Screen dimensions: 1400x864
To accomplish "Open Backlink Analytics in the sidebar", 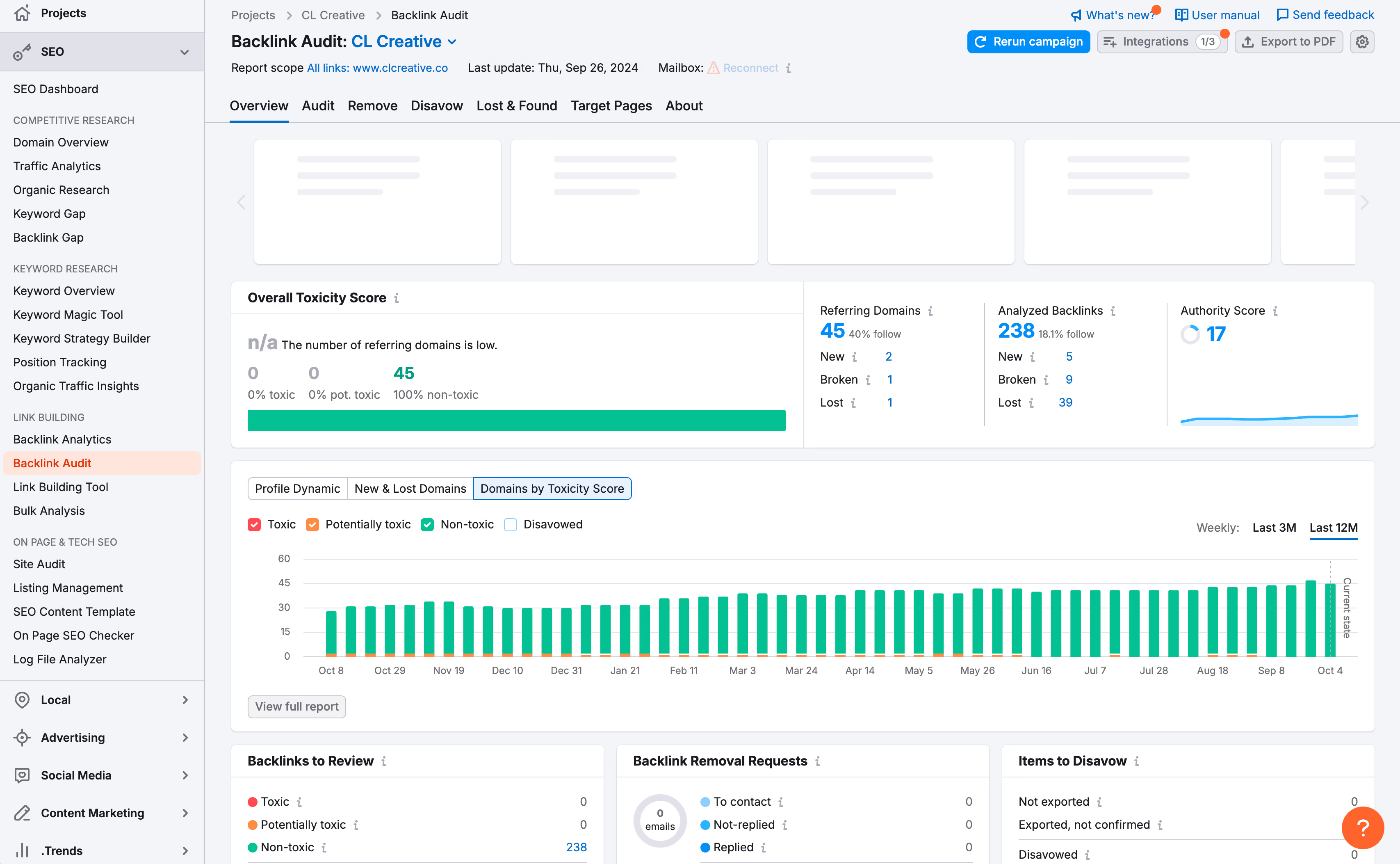I will coord(62,439).
